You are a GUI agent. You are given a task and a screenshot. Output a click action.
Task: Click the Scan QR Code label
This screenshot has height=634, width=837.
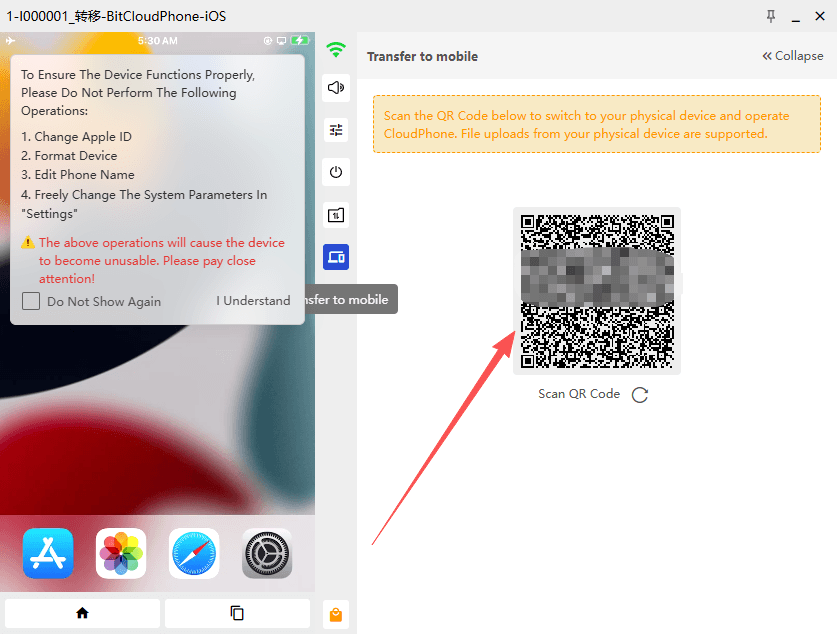pos(579,394)
